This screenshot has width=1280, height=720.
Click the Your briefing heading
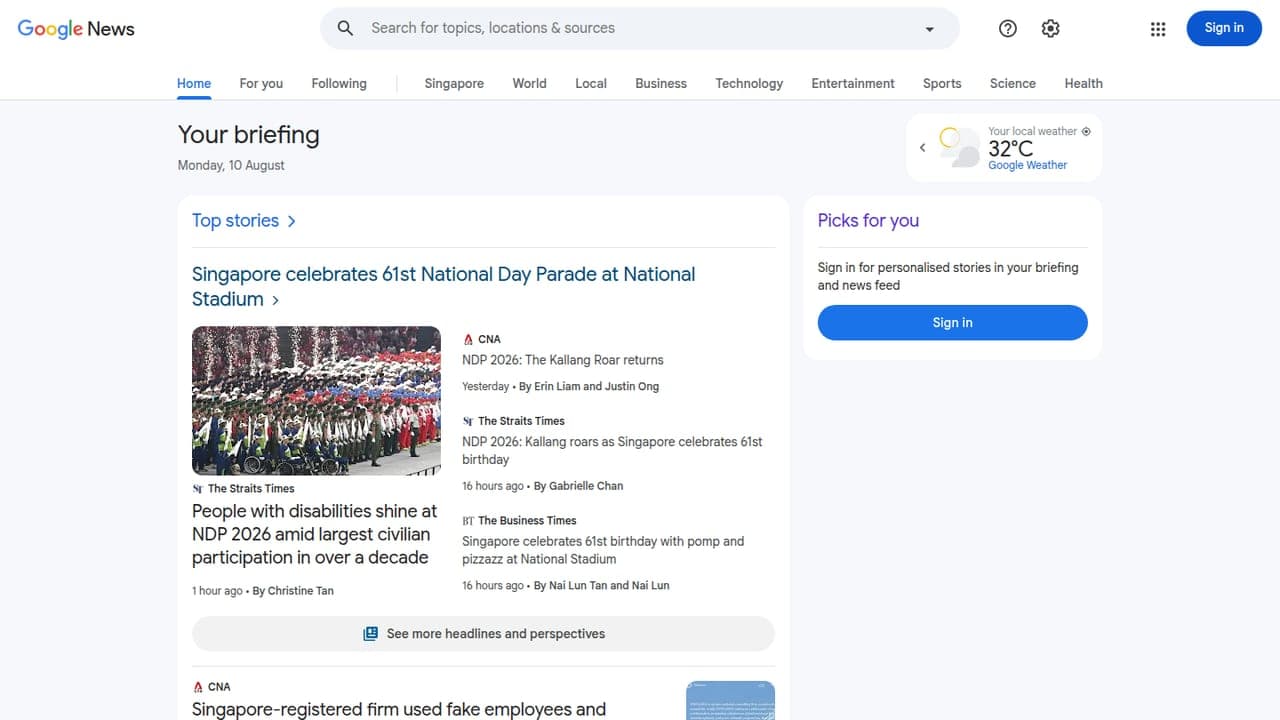[248, 135]
